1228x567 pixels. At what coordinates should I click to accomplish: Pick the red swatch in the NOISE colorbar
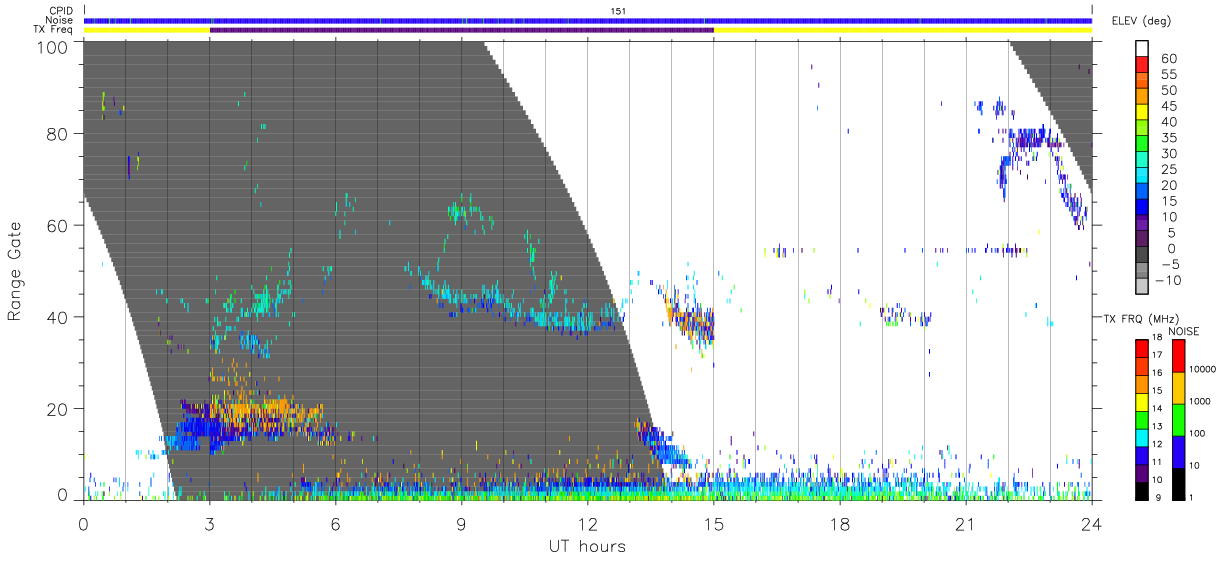(1178, 355)
